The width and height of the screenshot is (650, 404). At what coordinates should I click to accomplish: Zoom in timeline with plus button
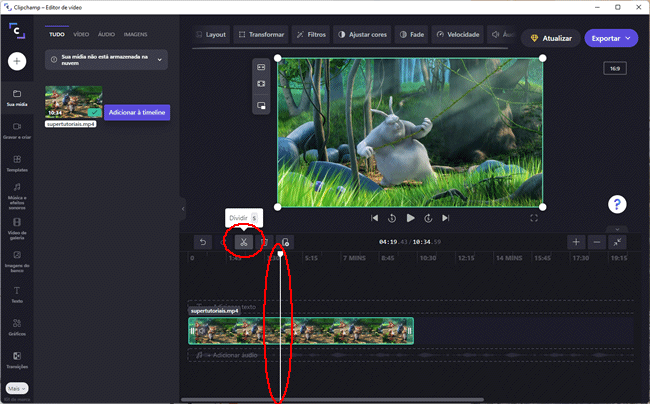[576, 242]
